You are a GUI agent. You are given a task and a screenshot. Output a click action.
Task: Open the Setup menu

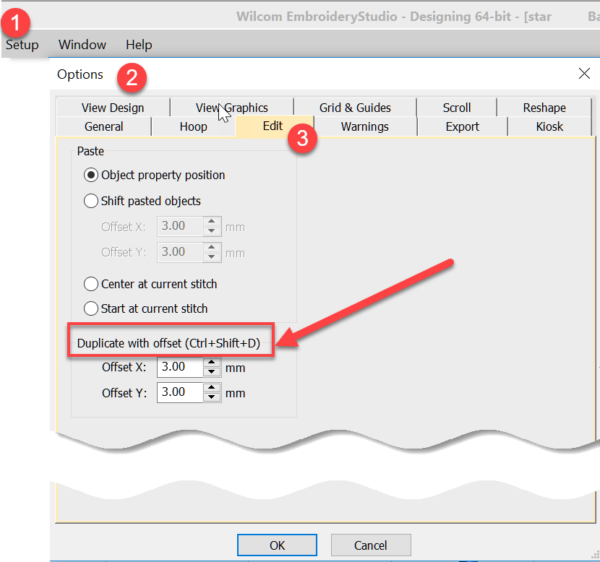pos(22,45)
